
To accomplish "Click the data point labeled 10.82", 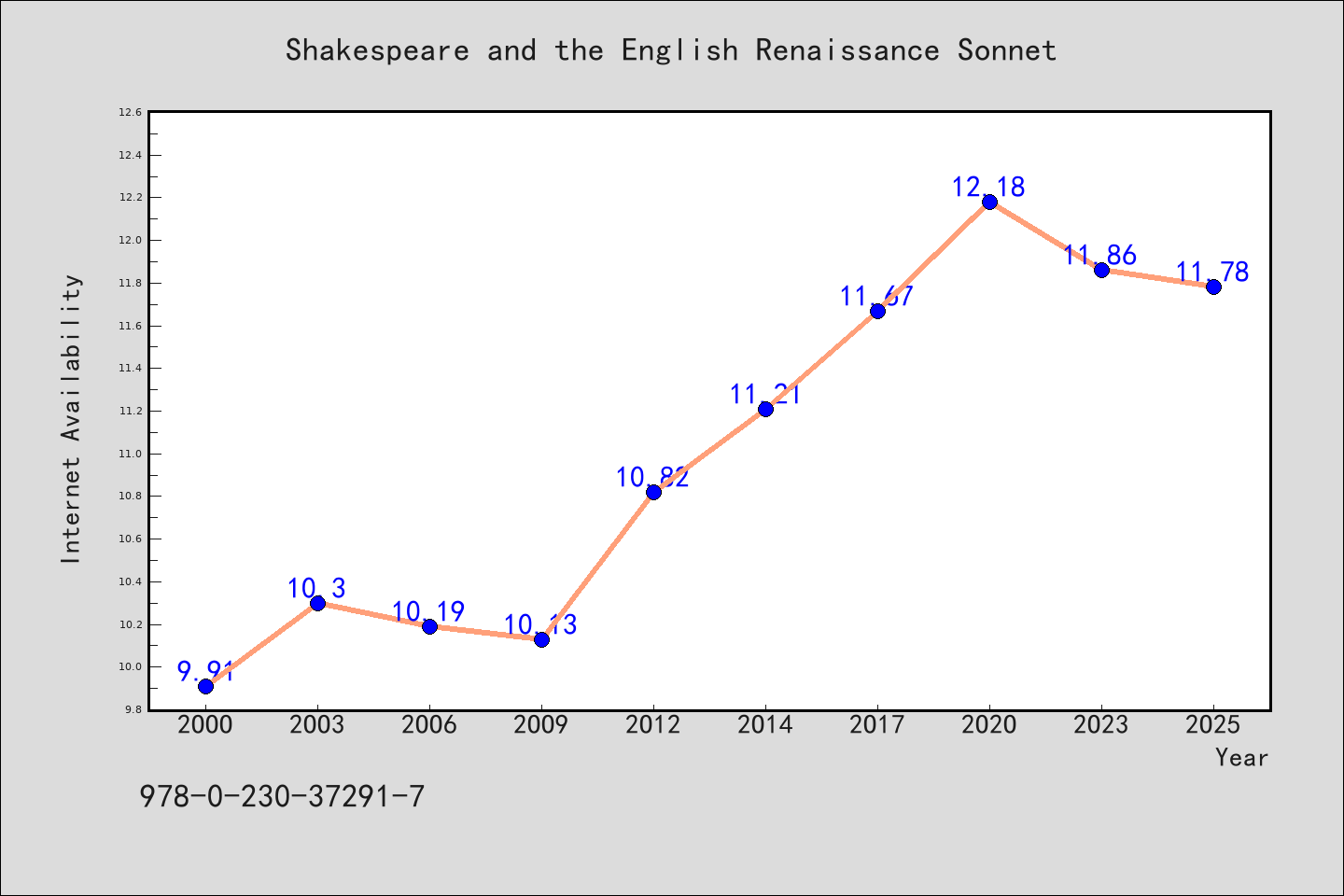I will pos(653,492).
